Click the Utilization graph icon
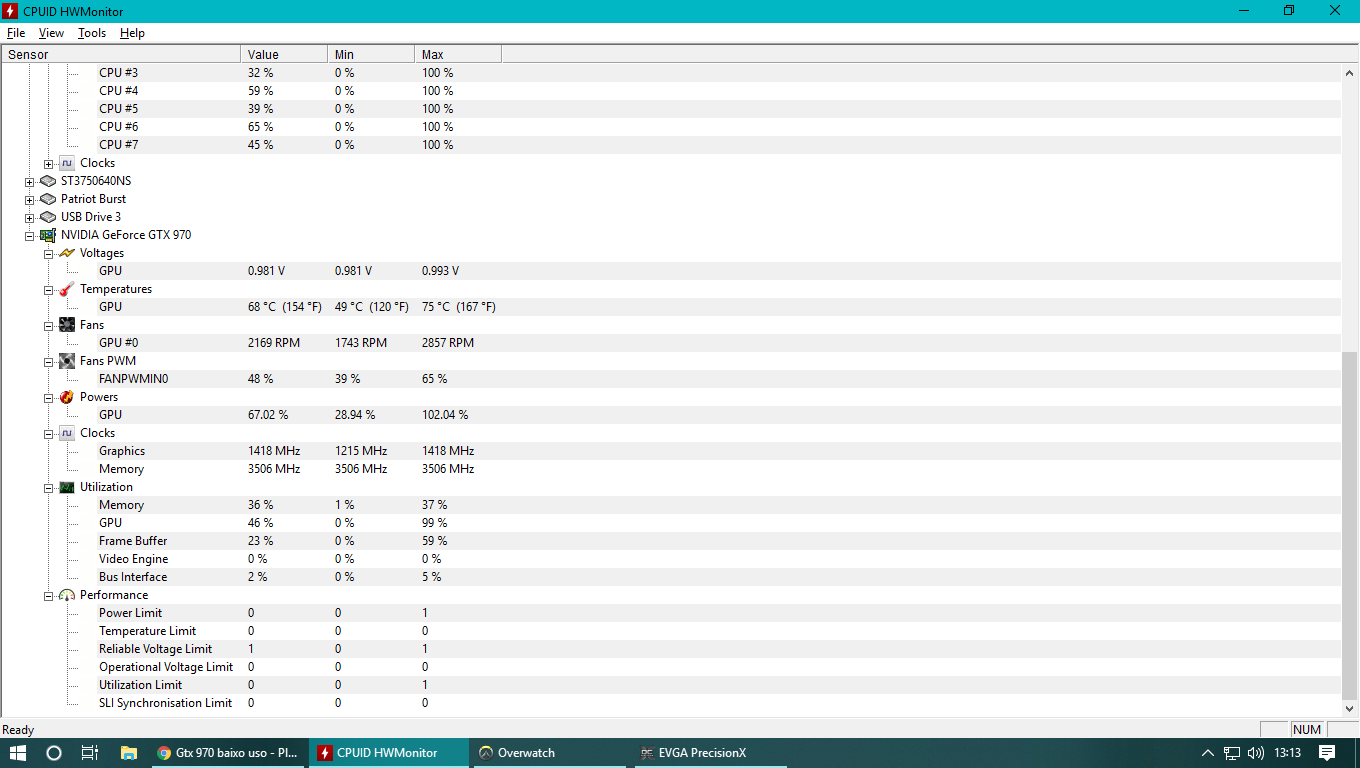1360x768 pixels. pos(66,487)
